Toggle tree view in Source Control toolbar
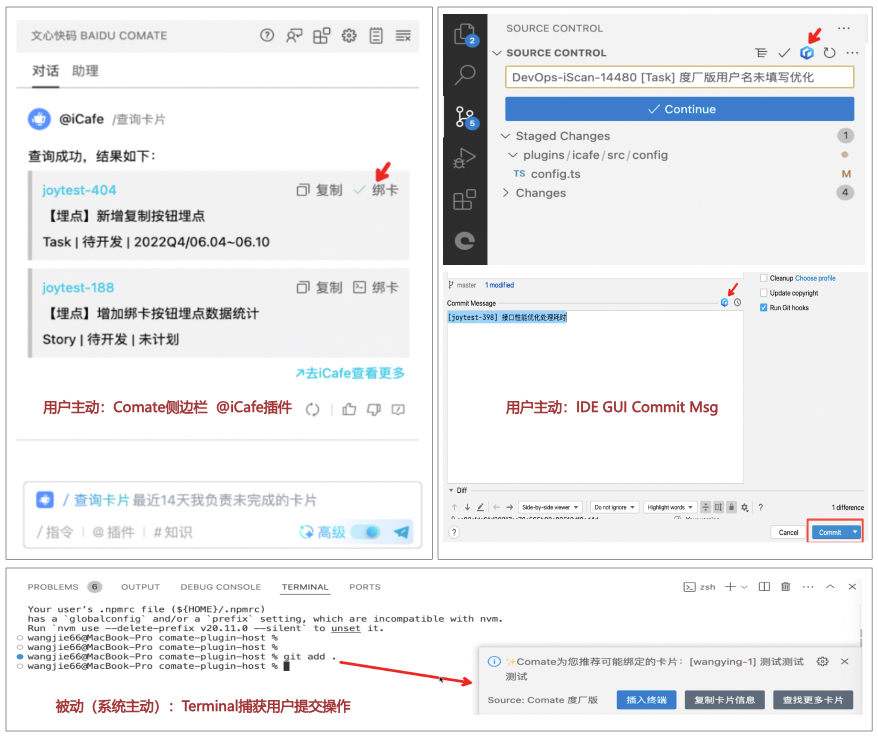 pos(761,53)
